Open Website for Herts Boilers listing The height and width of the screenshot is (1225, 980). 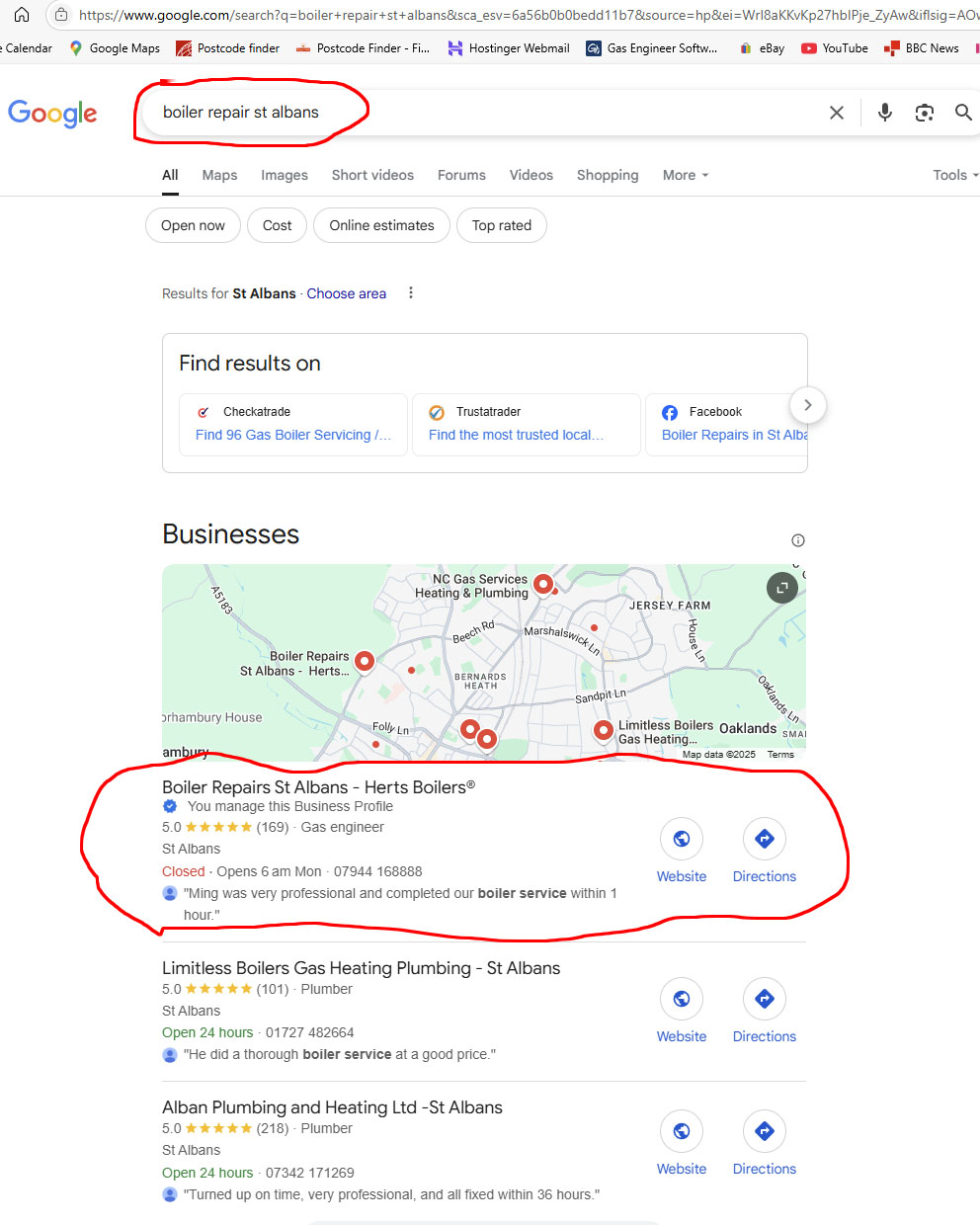682,851
